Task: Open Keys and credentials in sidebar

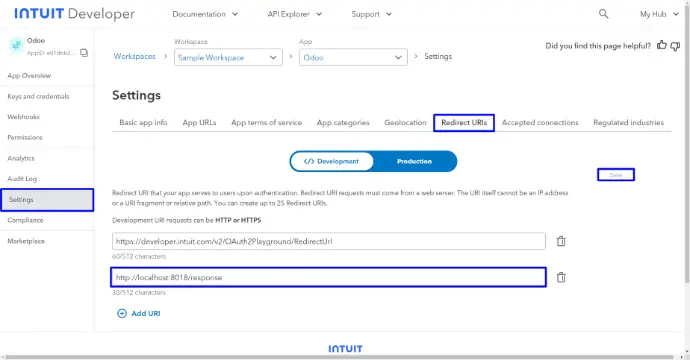Action: [x=38, y=96]
